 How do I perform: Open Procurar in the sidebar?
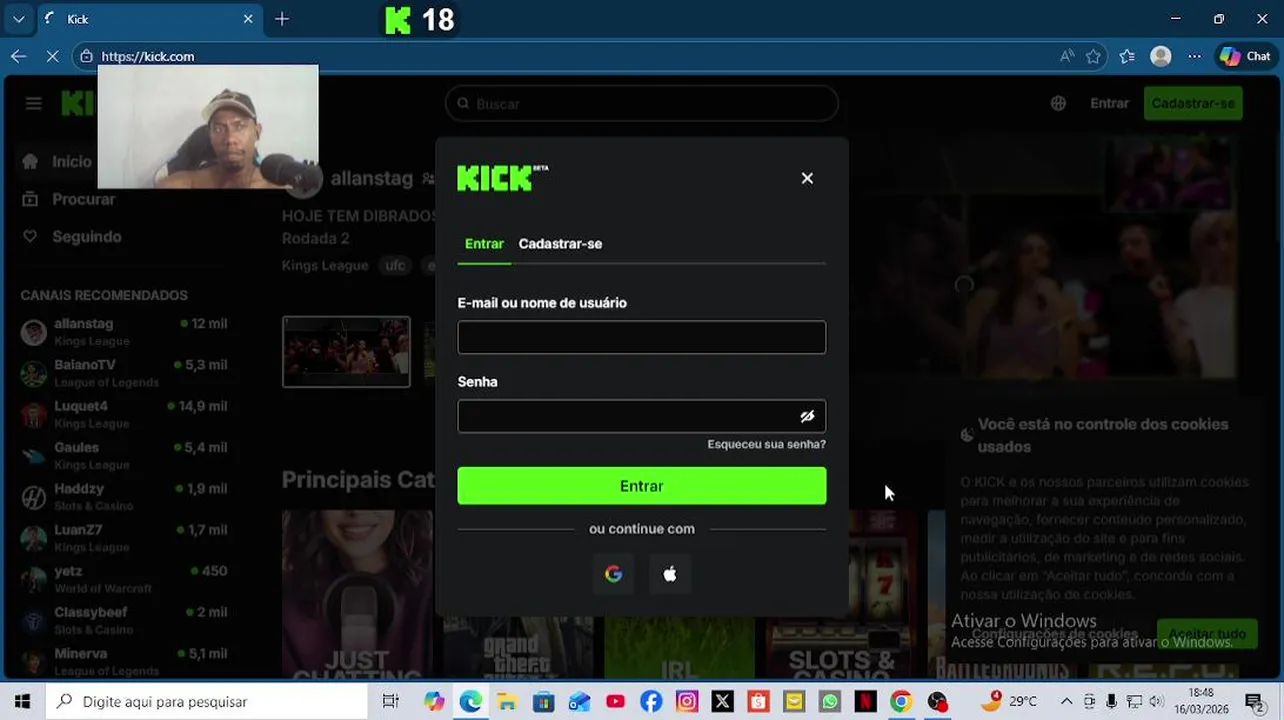coord(68,199)
